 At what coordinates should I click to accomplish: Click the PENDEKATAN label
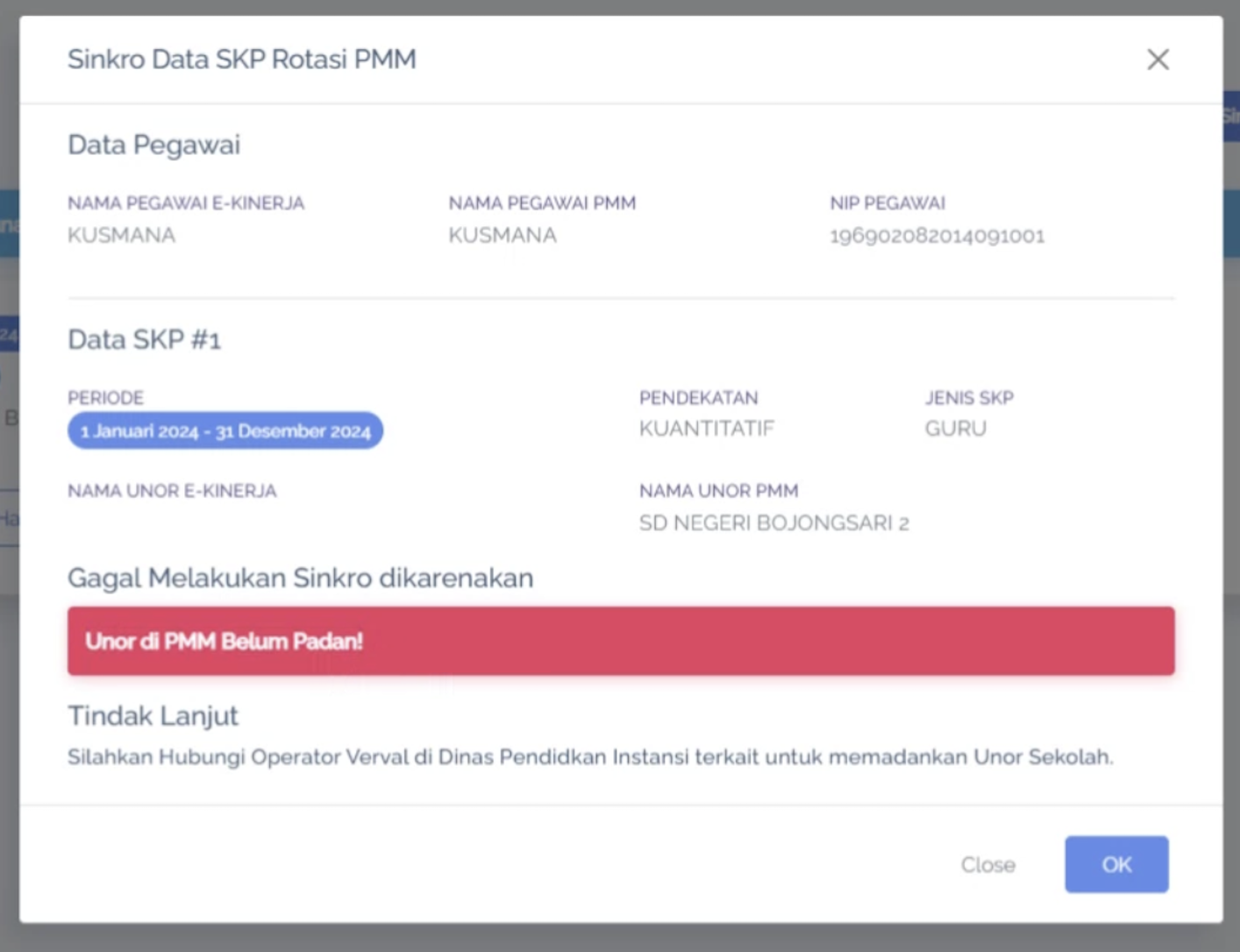(x=698, y=398)
